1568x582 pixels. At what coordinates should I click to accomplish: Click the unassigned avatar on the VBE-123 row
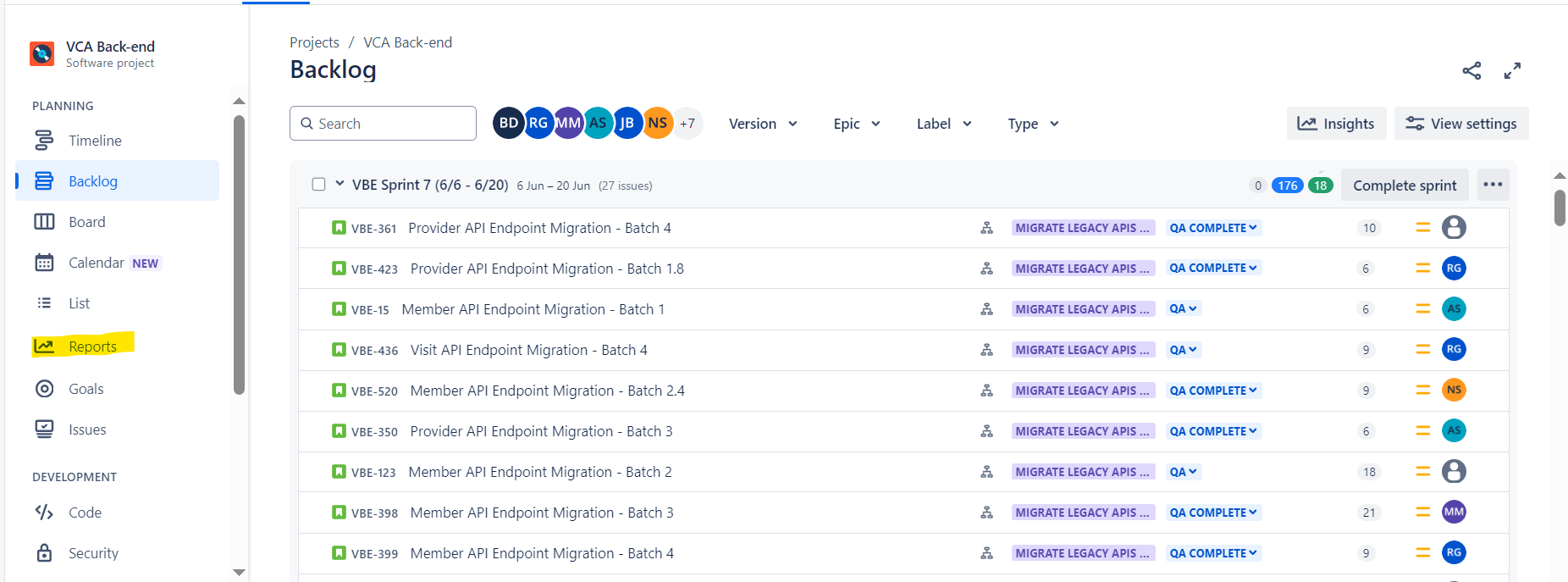[x=1454, y=472]
